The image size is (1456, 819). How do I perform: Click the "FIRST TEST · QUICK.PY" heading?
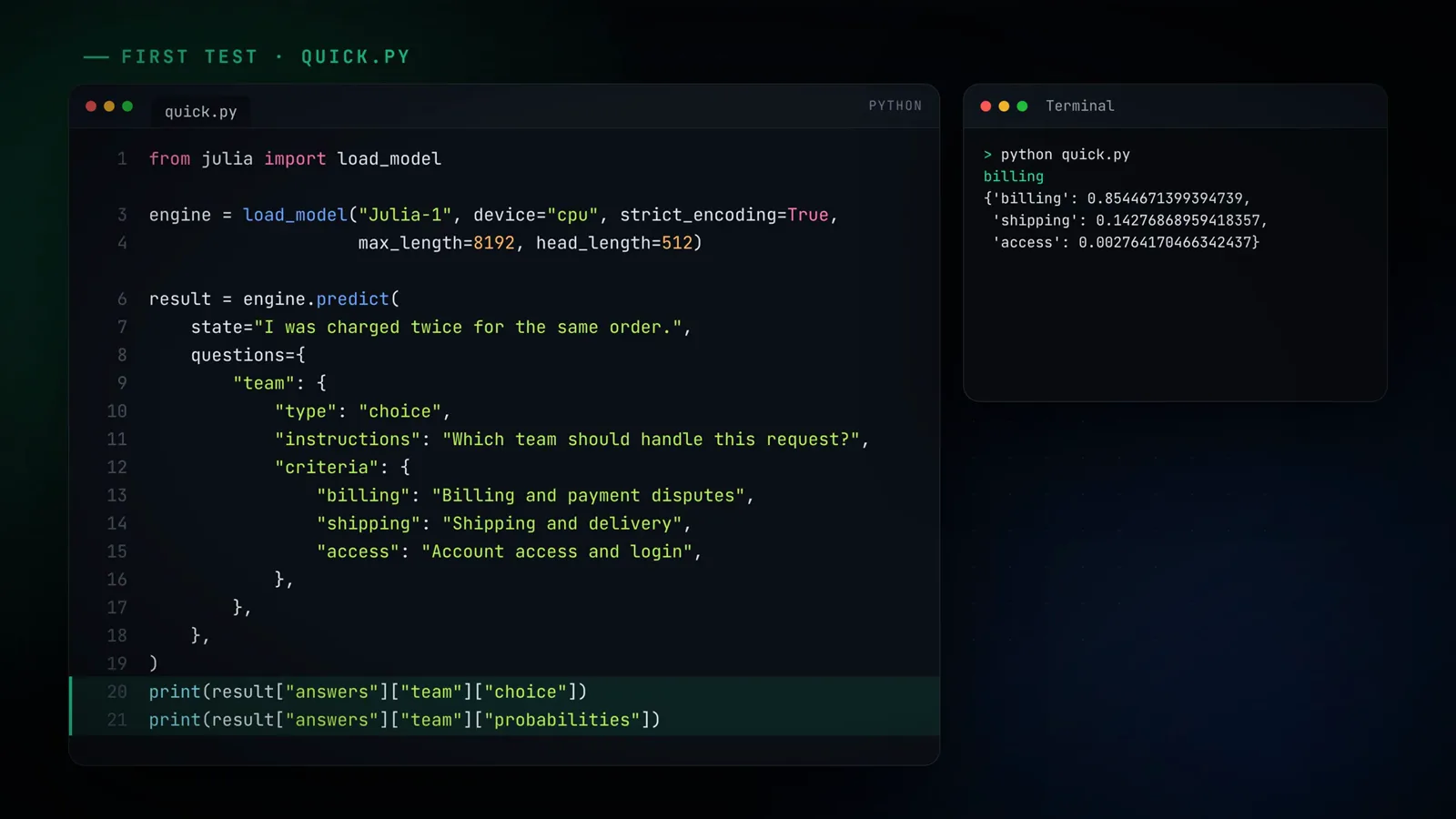(x=265, y=56)
